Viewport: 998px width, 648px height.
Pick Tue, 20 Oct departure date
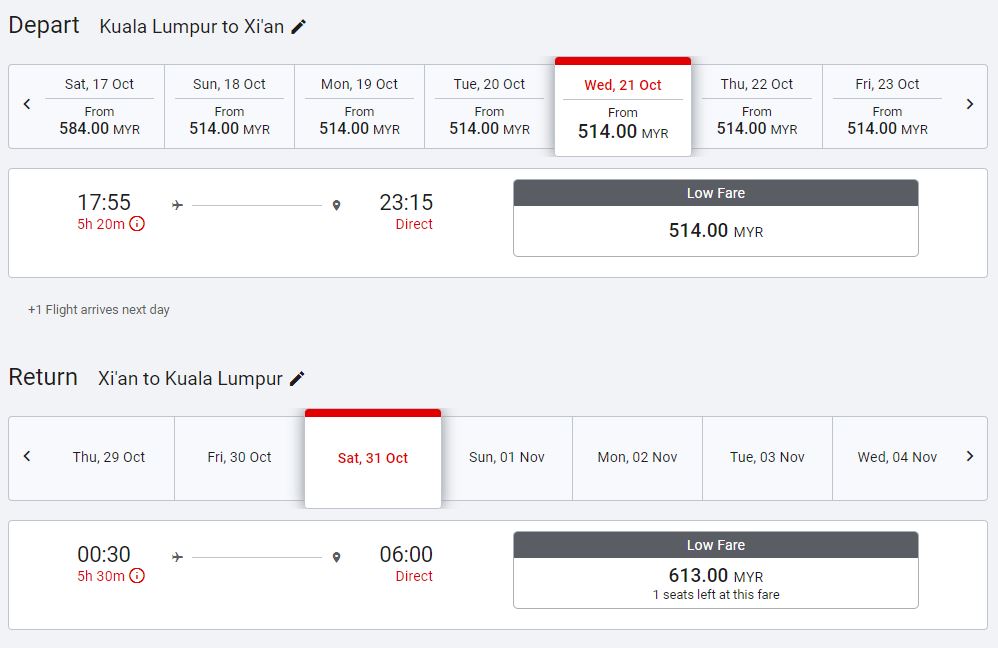(489, 106)
